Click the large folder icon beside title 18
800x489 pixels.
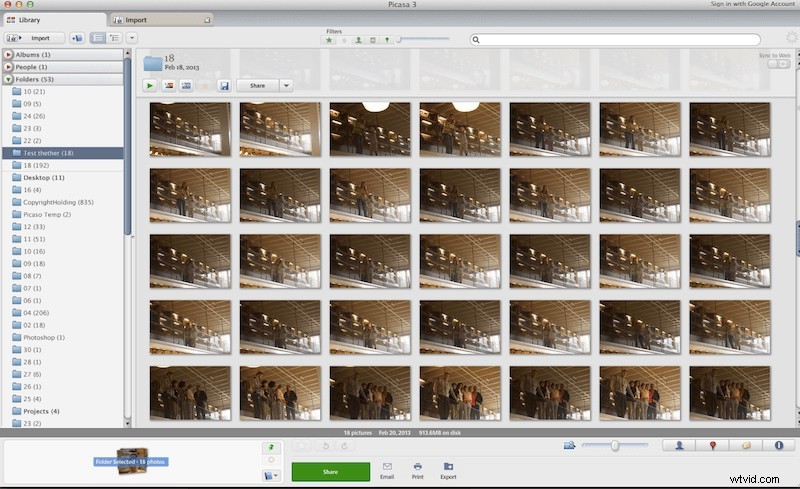pos(153,63)
